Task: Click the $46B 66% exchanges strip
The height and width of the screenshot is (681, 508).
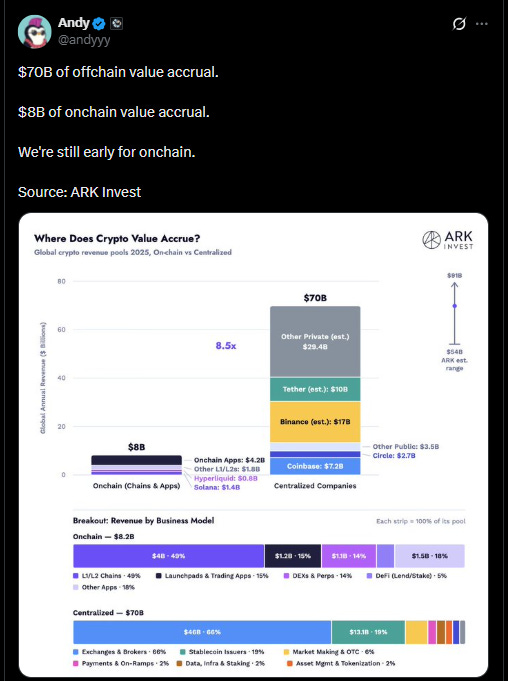Action: point(202,632)
